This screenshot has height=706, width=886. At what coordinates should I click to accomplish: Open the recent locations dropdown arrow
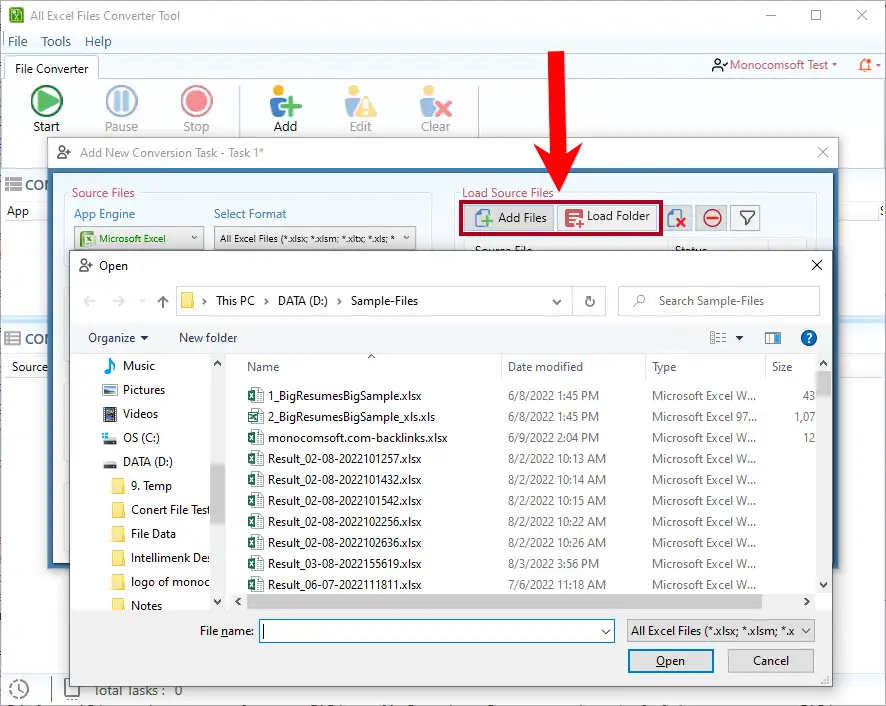pyautogui.click(x=142, y=301)
